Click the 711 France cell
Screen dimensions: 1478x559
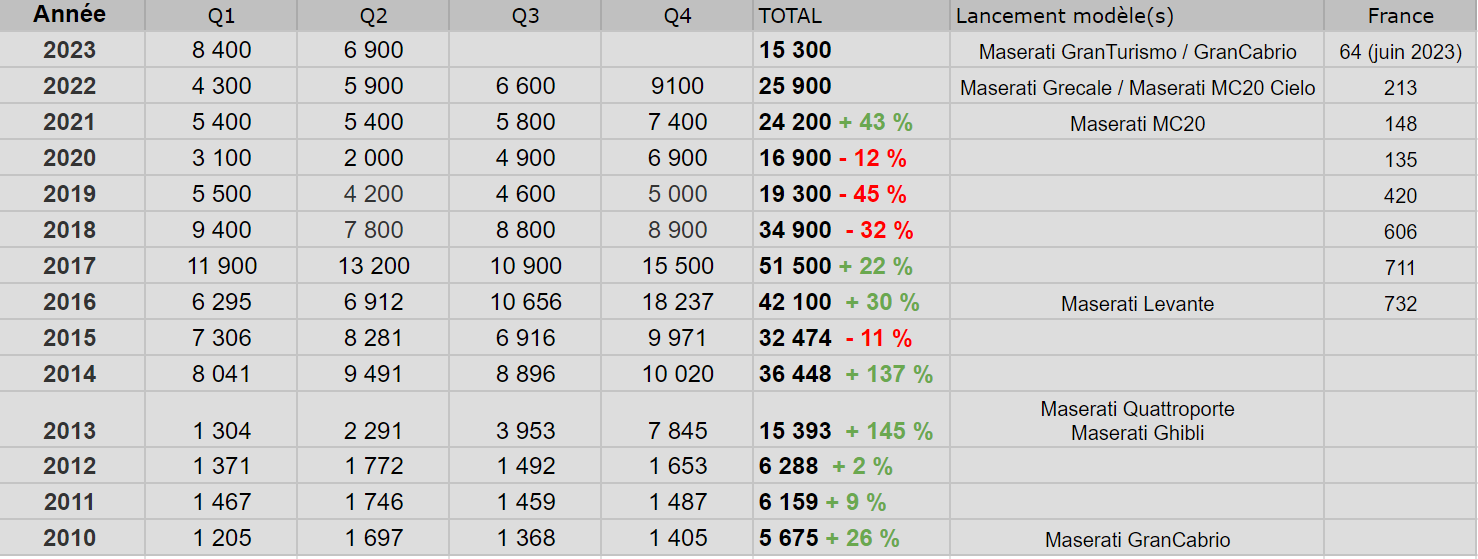coord(1400,266)
